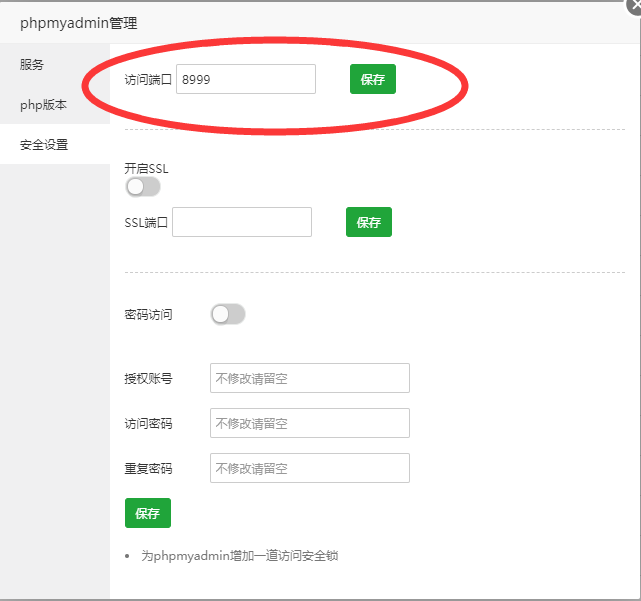Click the 访问密码 input field
This screenshot has height=601, width=641.
(310, 423)
